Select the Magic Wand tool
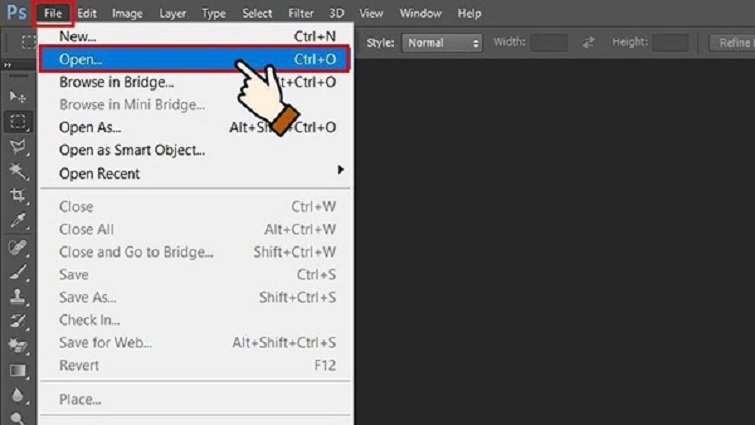 point(18,171)
